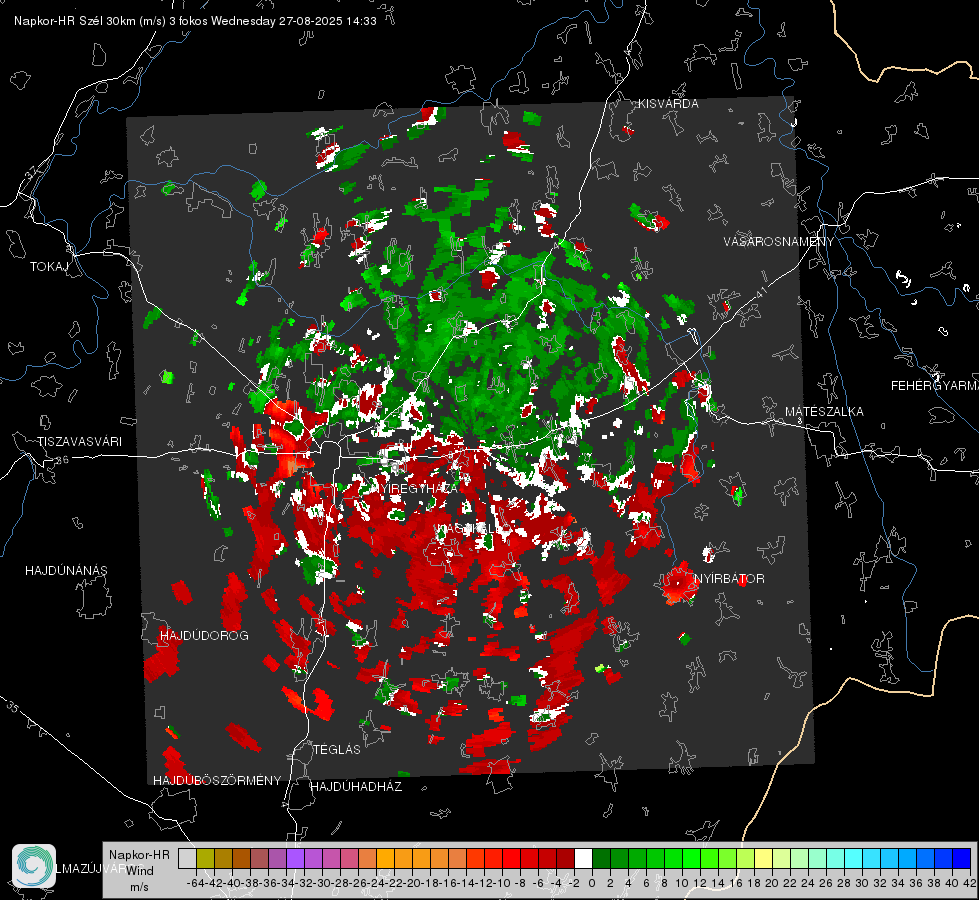The image size is (979, 900).
Task: Click the deep blue swatch between 40 and 42
Action: click(x=962, y=858)
